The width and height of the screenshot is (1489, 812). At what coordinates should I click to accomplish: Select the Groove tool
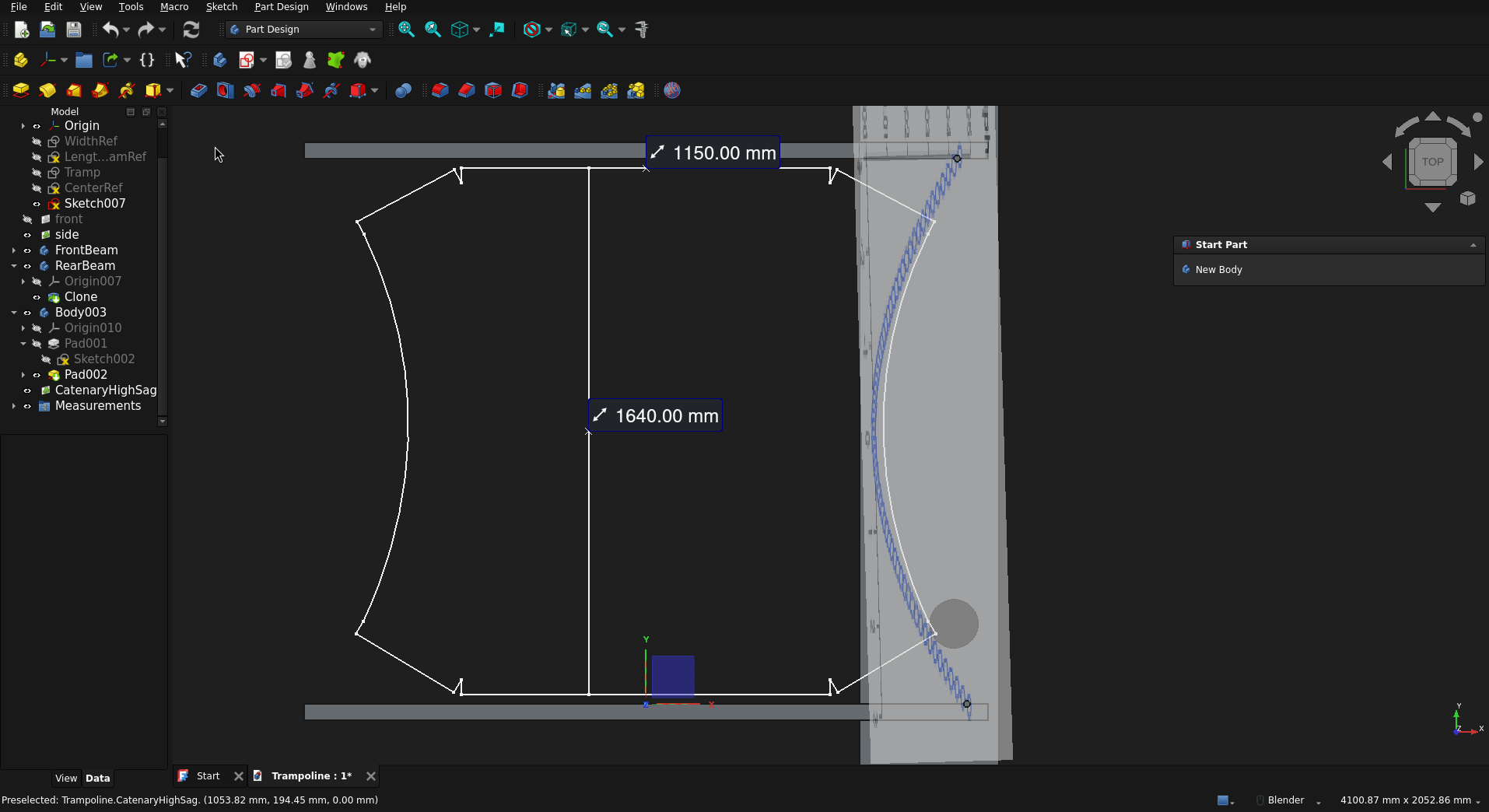pyautogui.click(x=251, y=91)
